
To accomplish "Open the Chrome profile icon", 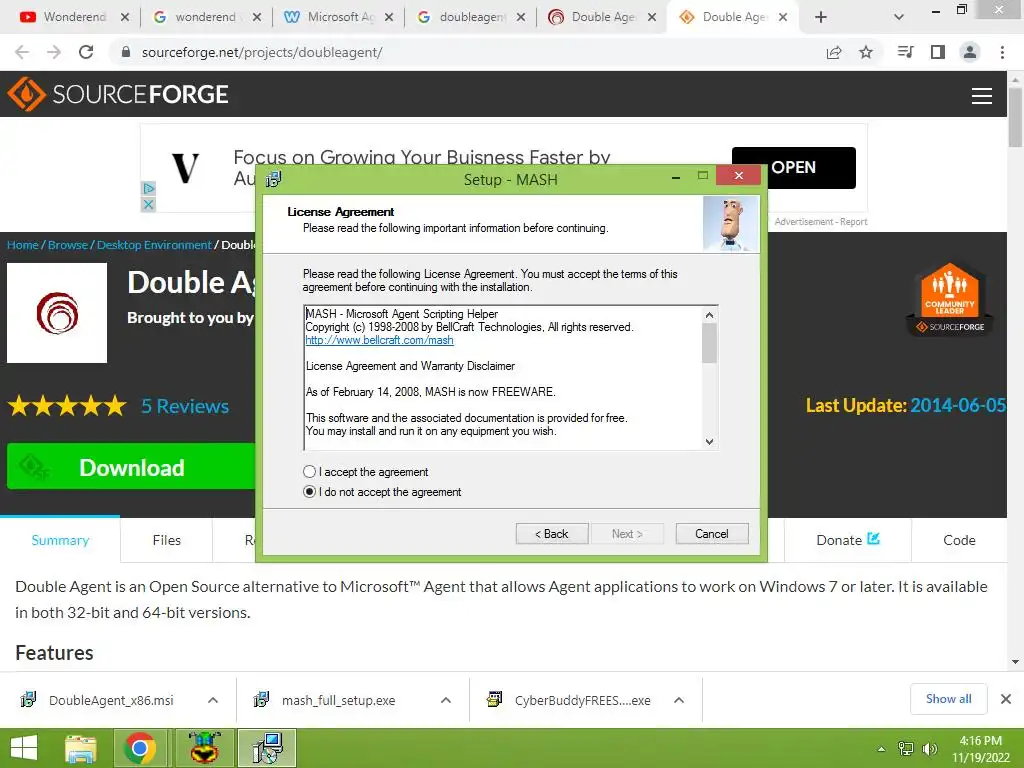I will tap(970, 52).
